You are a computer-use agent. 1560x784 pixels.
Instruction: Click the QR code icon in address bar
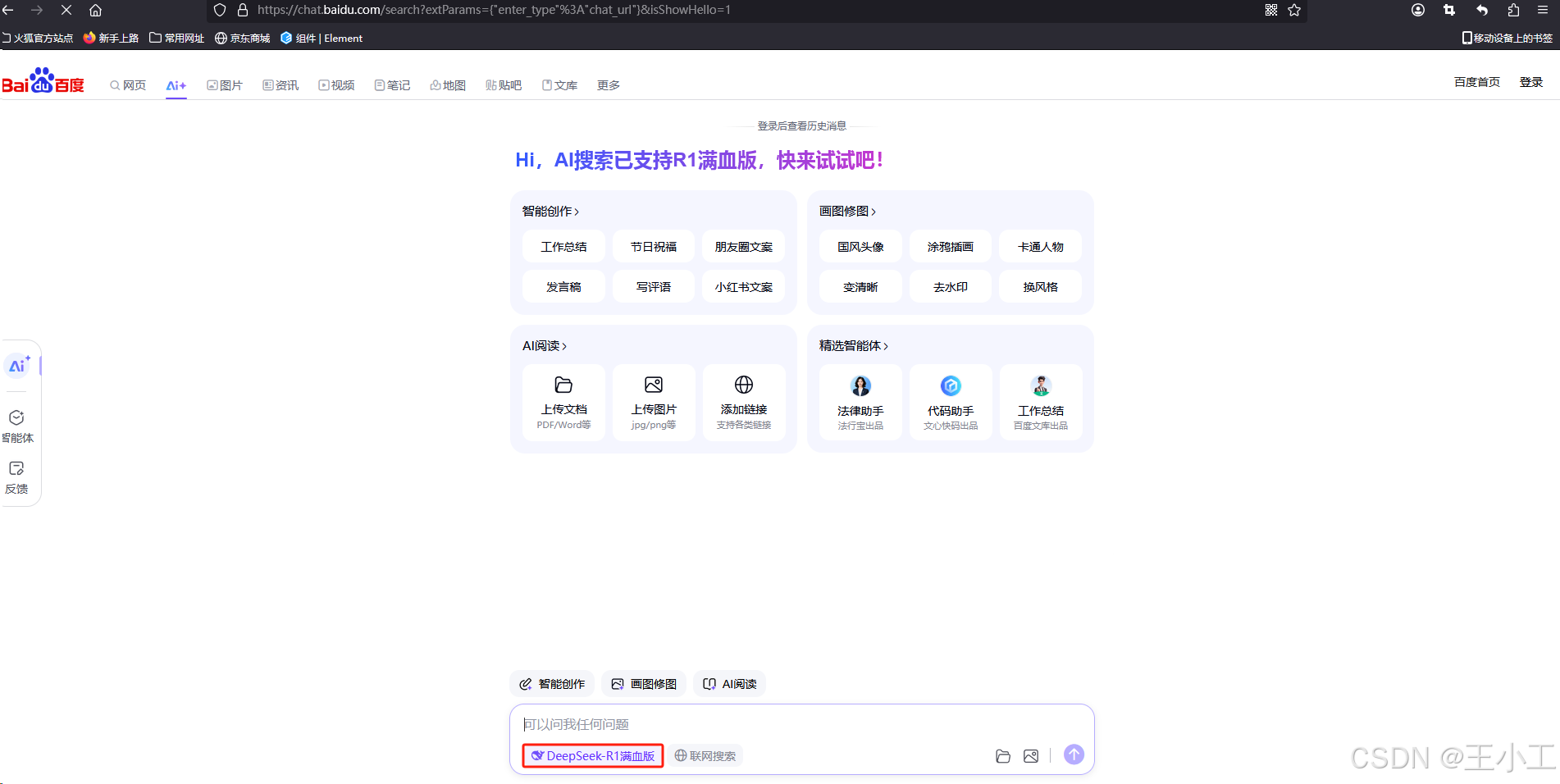tap(1271, 10)
